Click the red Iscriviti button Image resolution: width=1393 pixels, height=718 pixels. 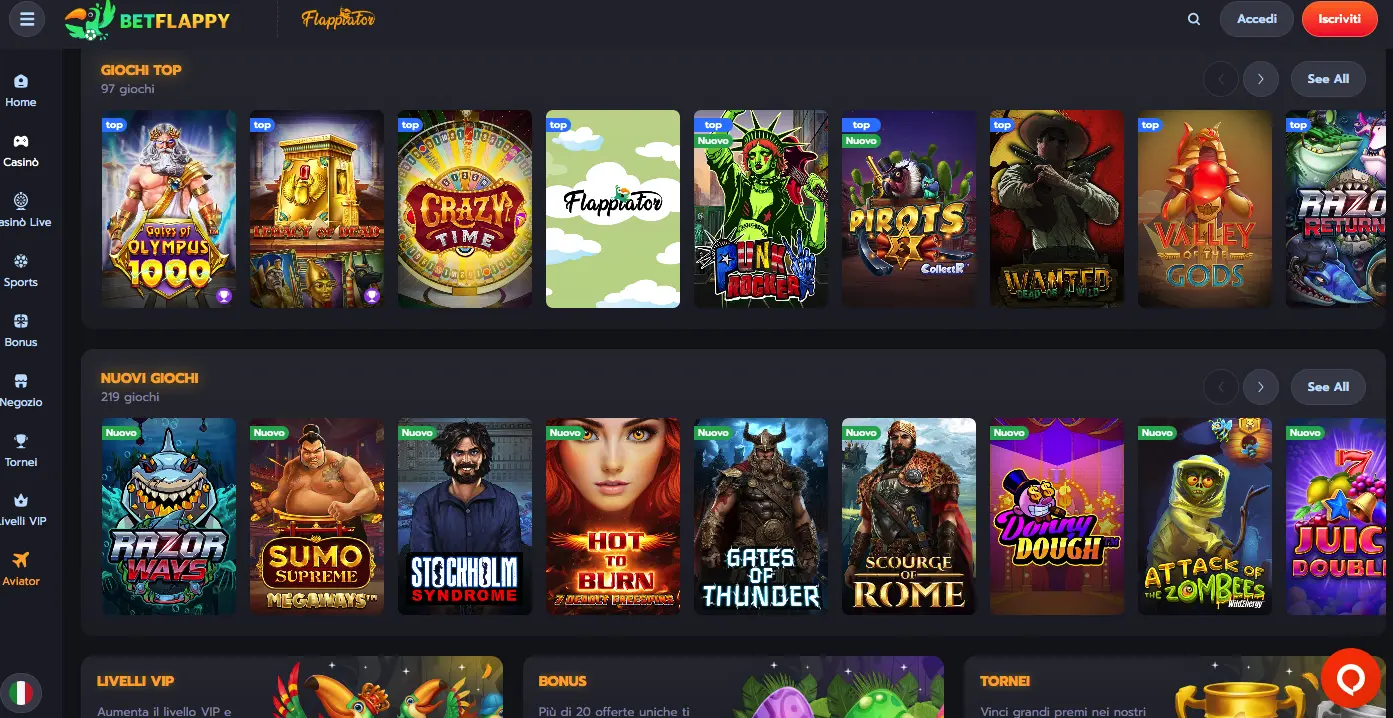tap(1339, 19)
